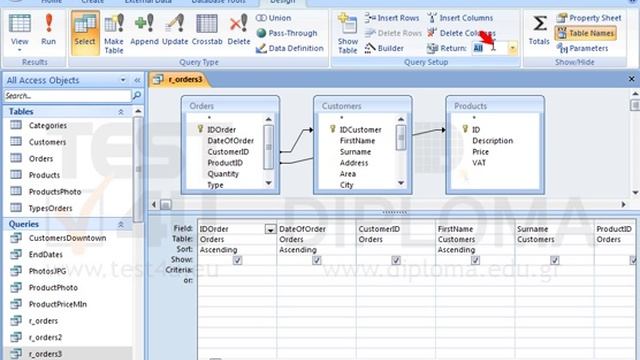Close the r_orders3 query window
The image size is (640, 360).
631,79
